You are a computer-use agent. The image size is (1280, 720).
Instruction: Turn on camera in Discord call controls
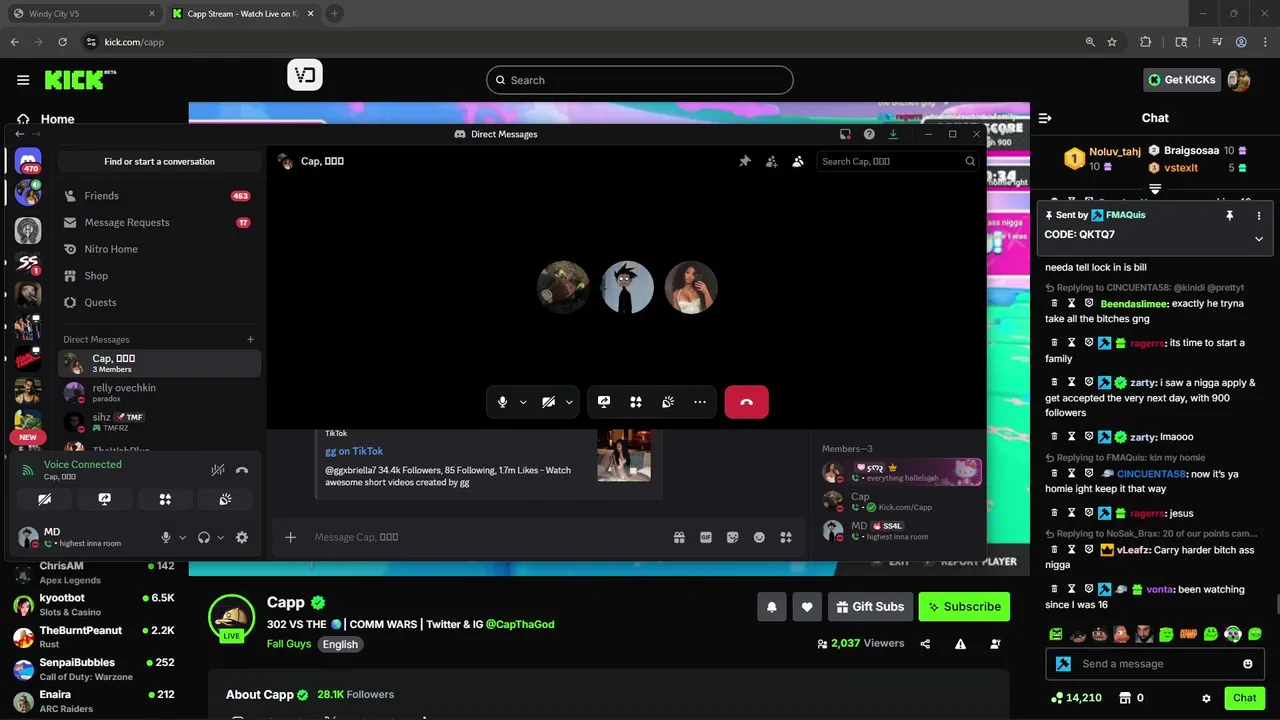pyautogui.click(x=548, y=402)
